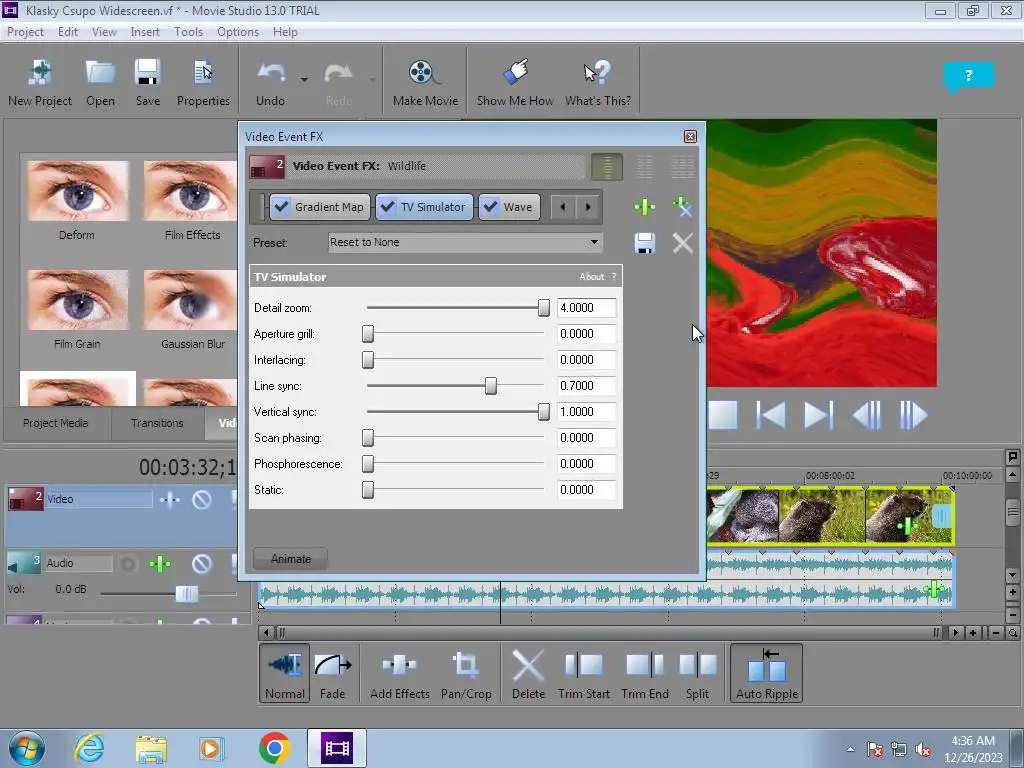
Task: Click the New Project toolbar icon
Action: [40, 82]
